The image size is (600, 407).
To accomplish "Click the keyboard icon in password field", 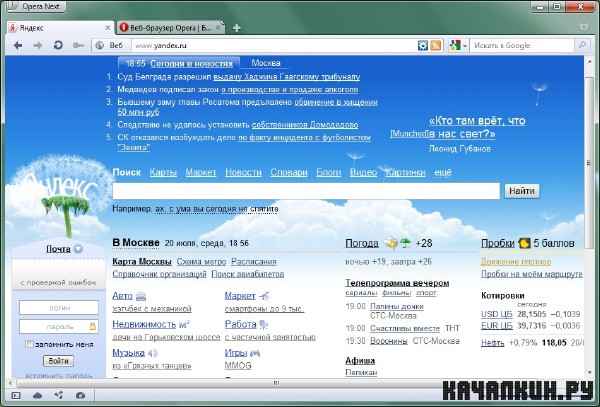I will click(x=92, y=326).
